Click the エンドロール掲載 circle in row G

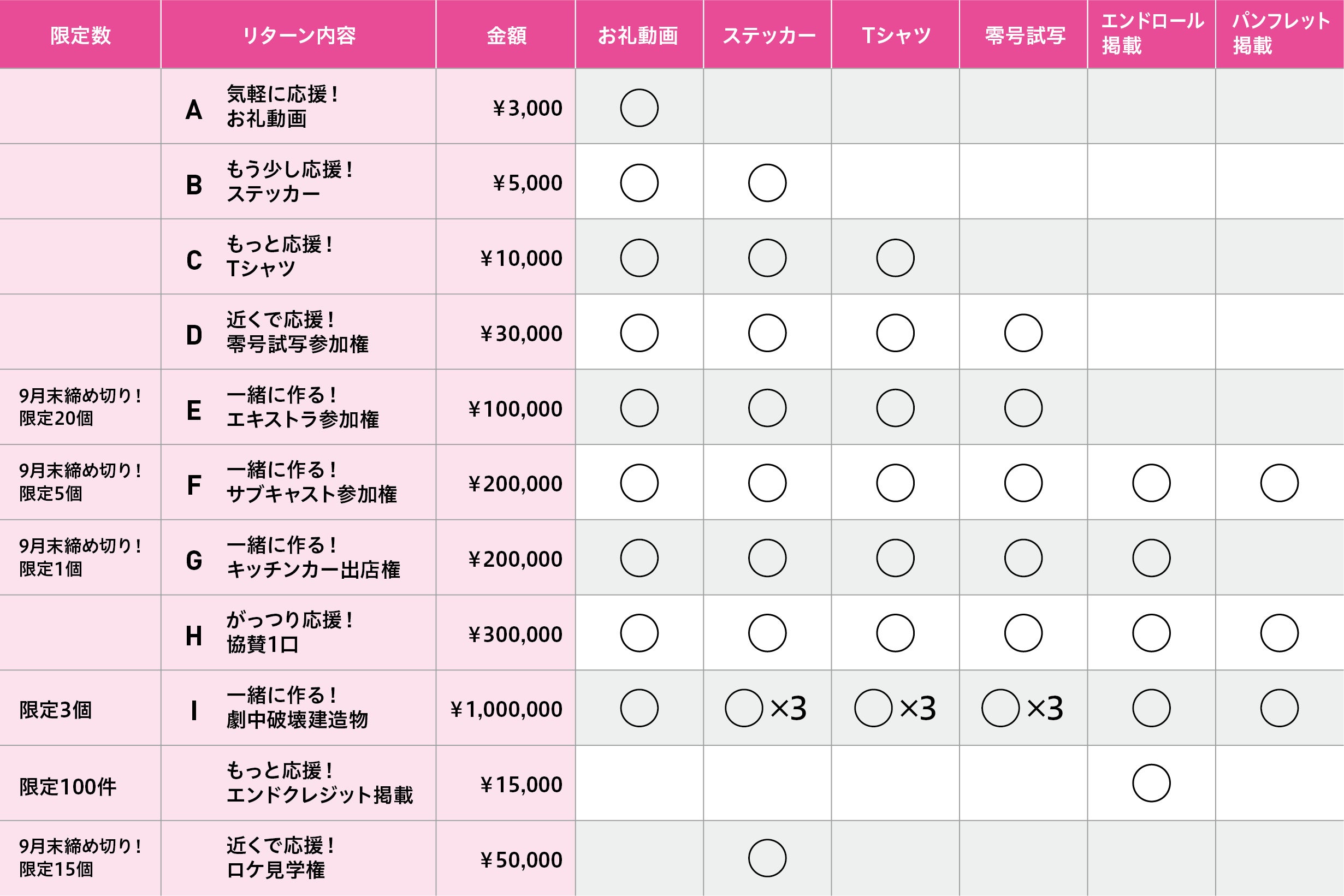click(1151, 557)
